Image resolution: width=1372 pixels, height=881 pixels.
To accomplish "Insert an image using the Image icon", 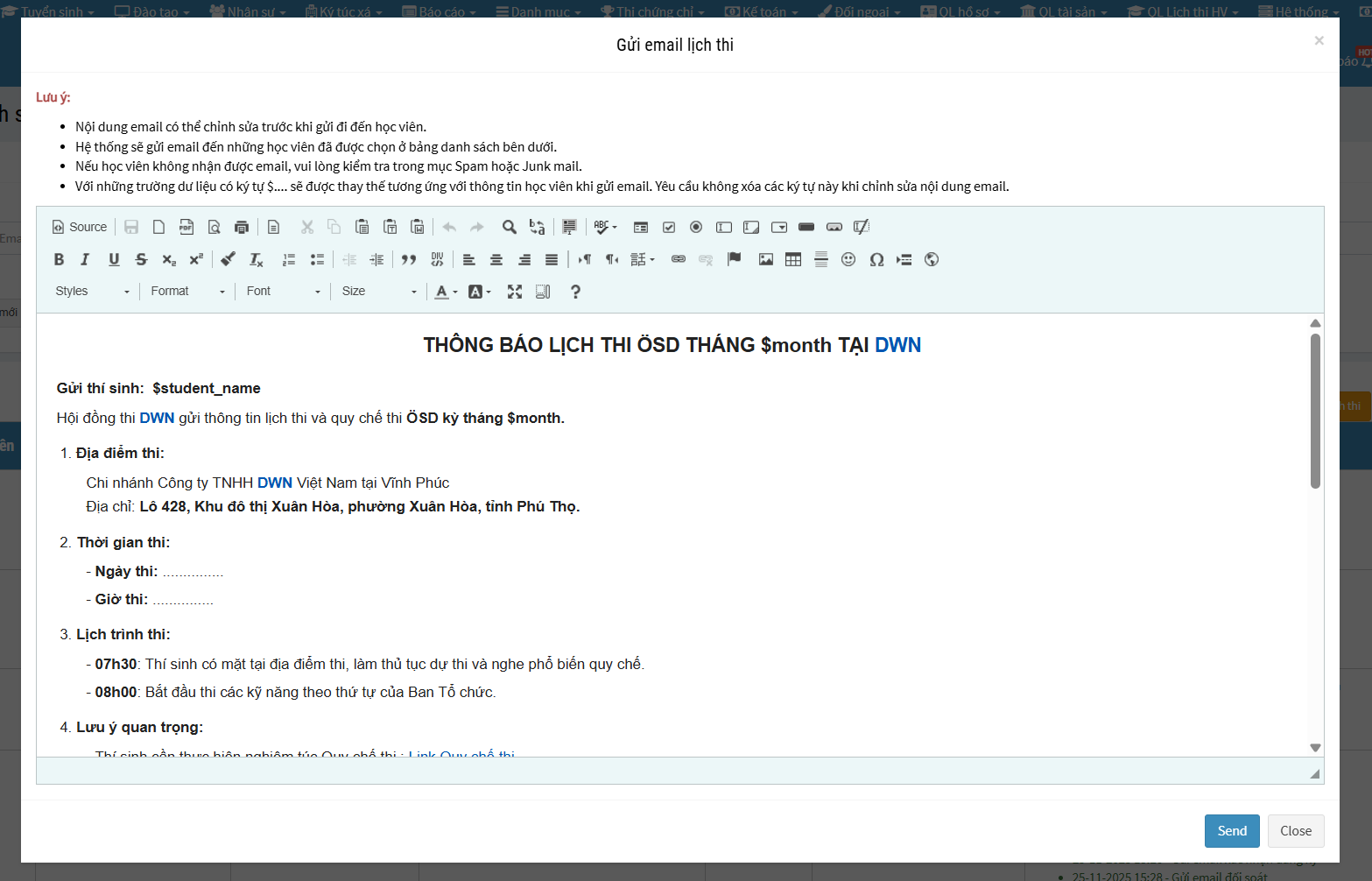I will pos(766,259).
